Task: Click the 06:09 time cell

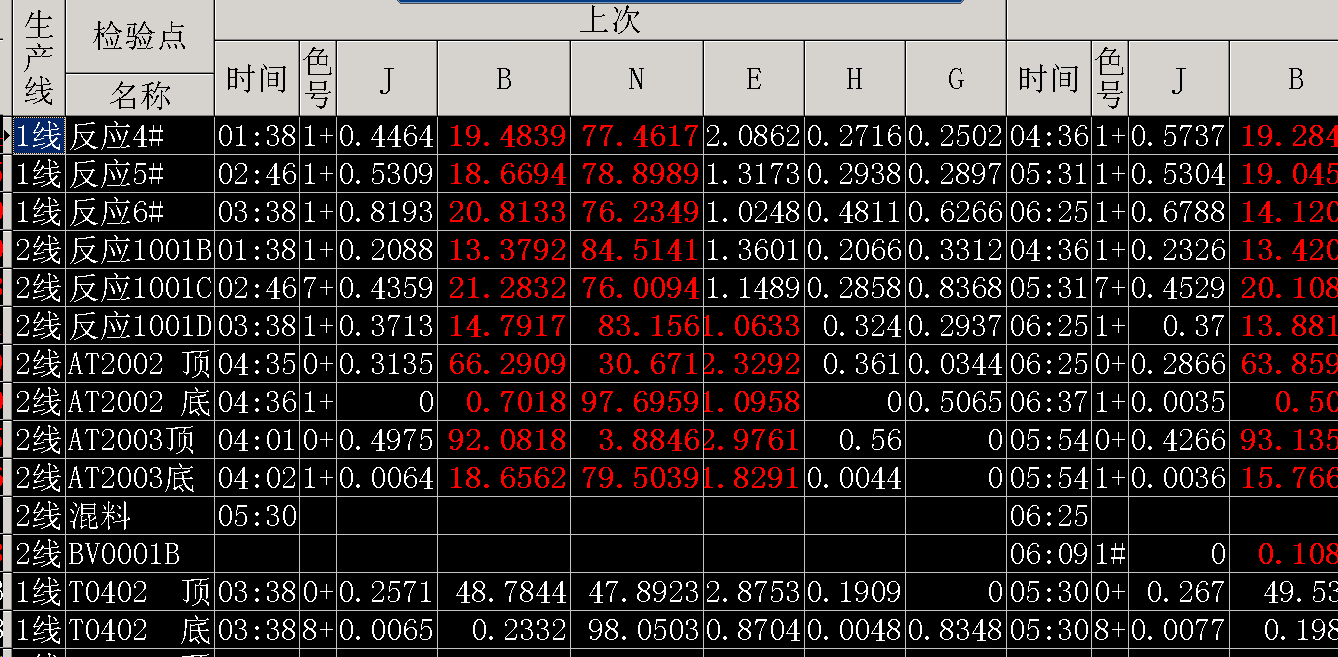Action: click(1048, 554)
